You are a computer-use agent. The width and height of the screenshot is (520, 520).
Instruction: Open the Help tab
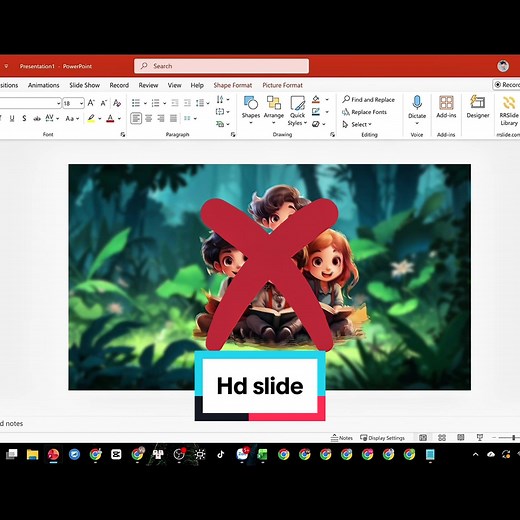point(197,85)
